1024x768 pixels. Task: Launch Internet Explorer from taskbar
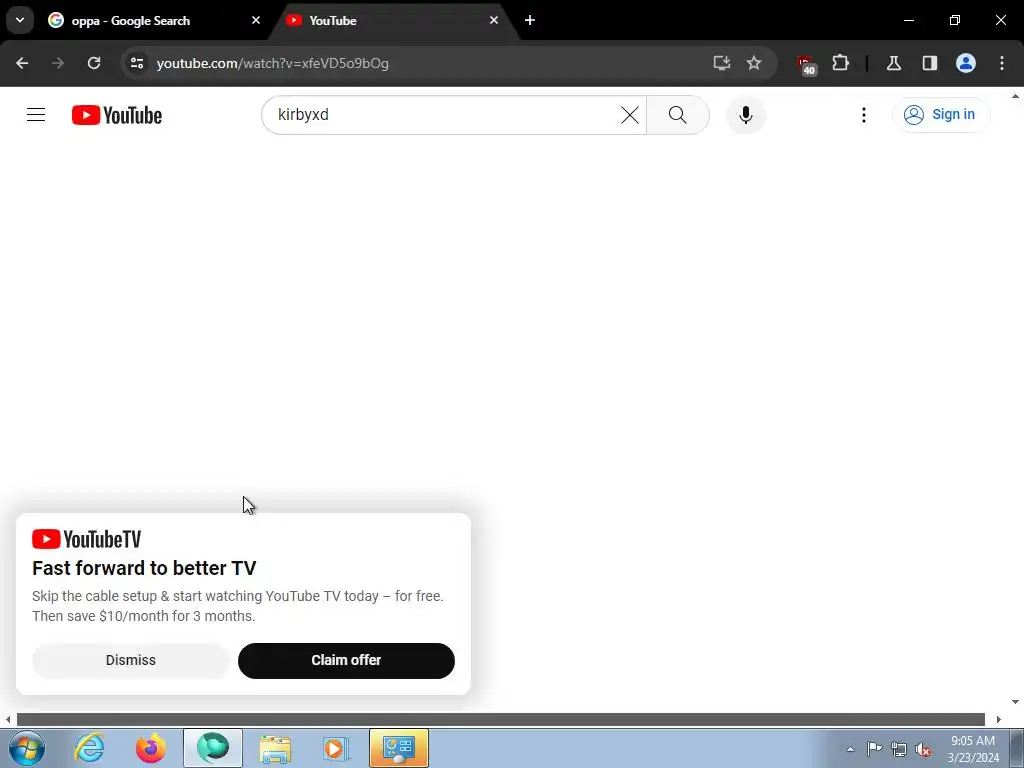pyautogui.click(x=89, y=748)
